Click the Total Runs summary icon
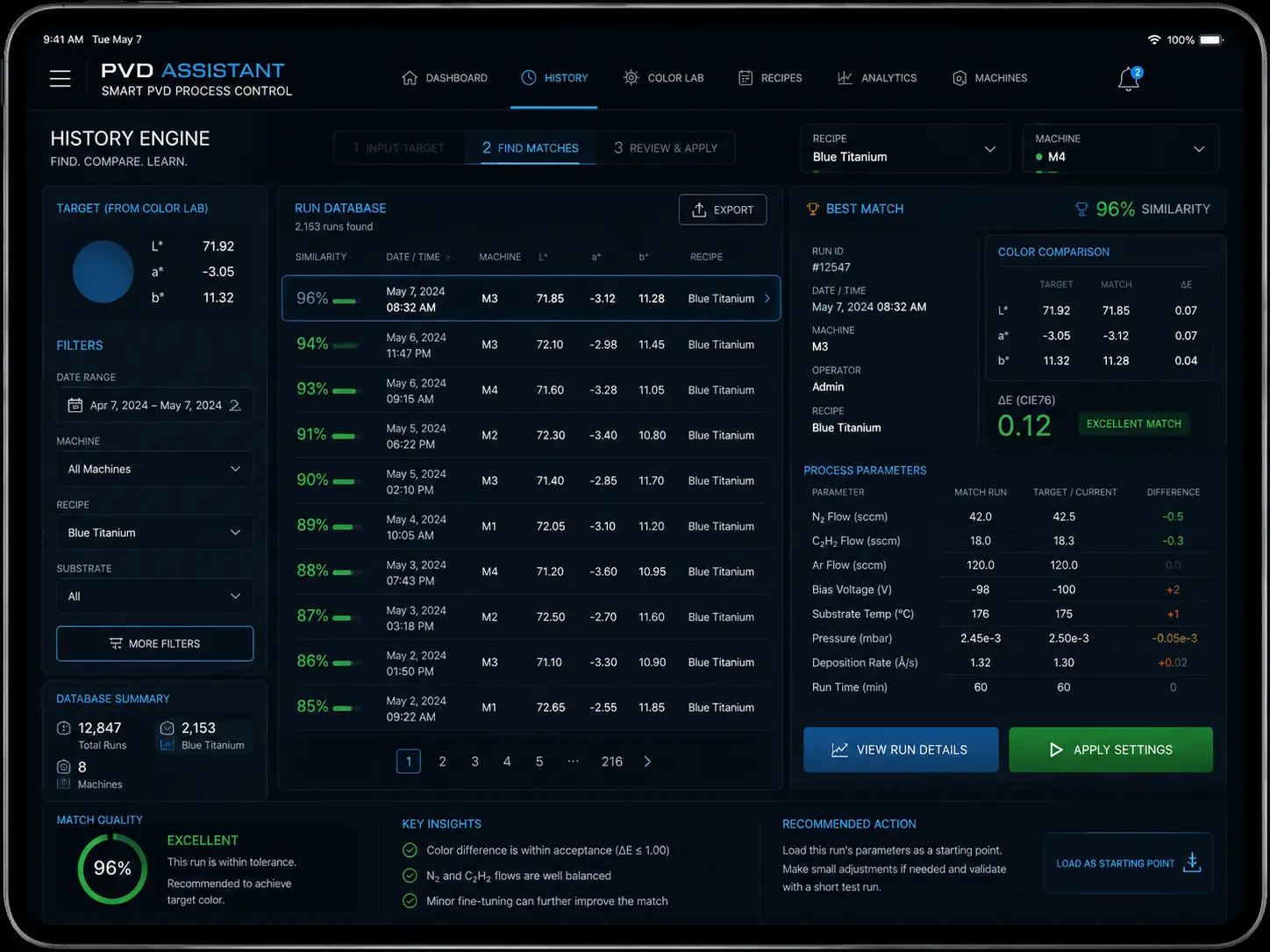 (x=64, y=728)
